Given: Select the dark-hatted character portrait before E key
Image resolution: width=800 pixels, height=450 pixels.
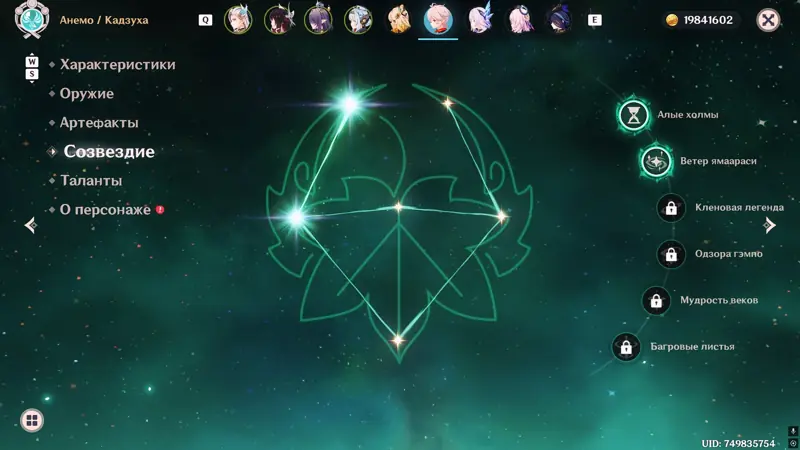Looking at the screenshot, I should [x=559, y=20].
